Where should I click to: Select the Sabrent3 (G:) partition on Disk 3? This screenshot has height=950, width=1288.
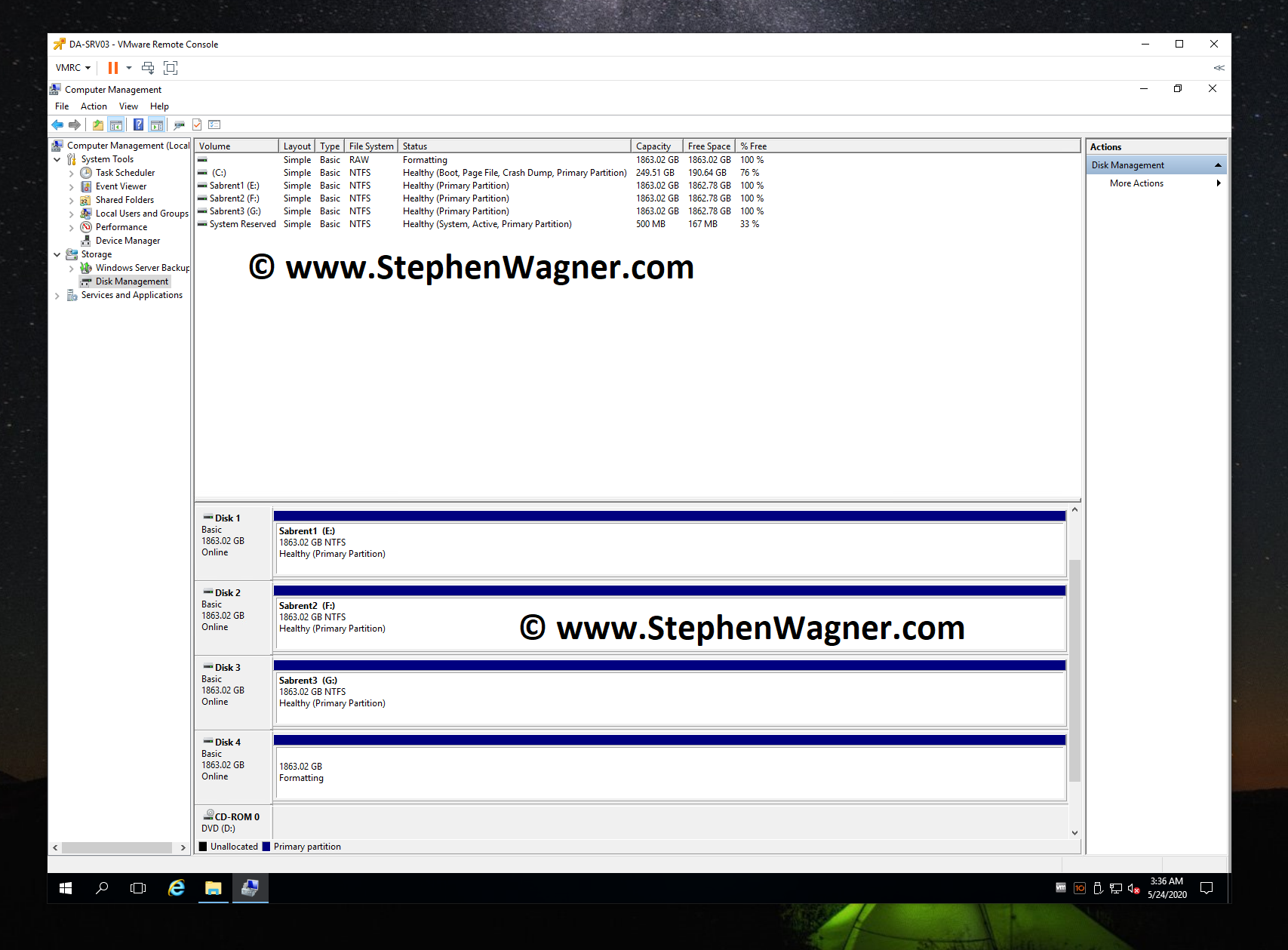pyautogui.click(x=670, y=693)
